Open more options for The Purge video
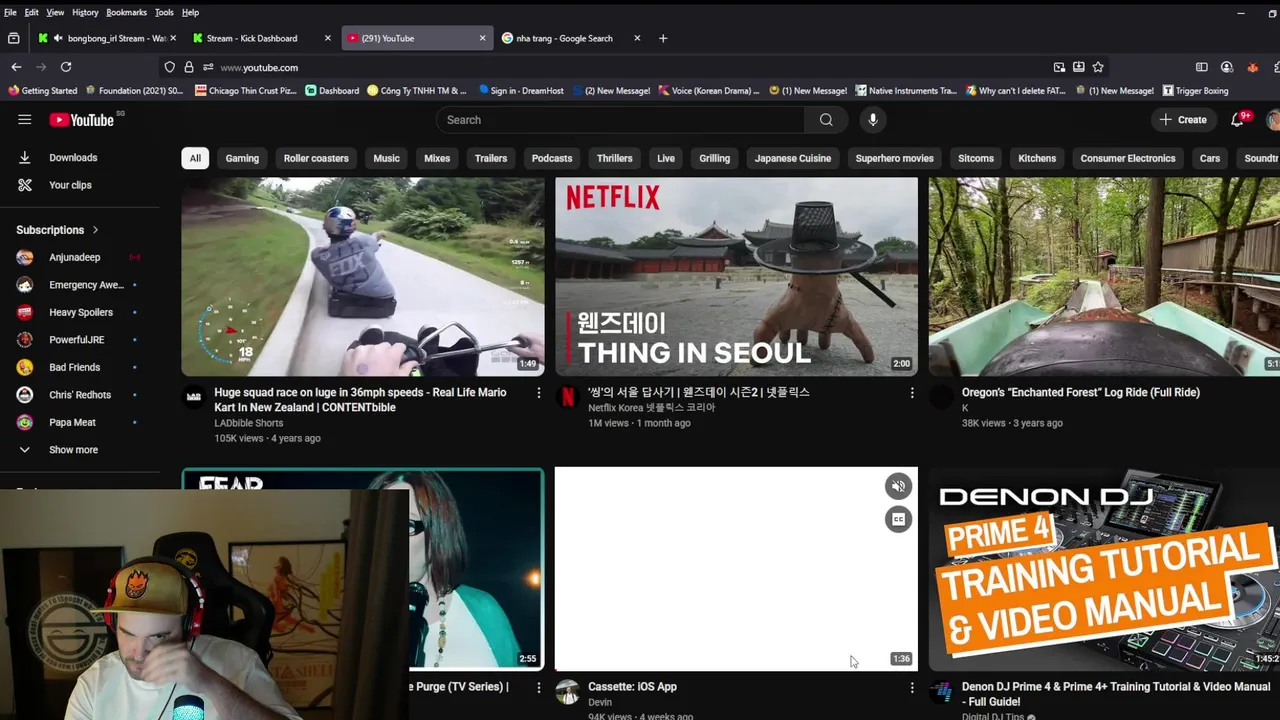This screenshot has height=720, width=1280. click(x=538, y=688)
